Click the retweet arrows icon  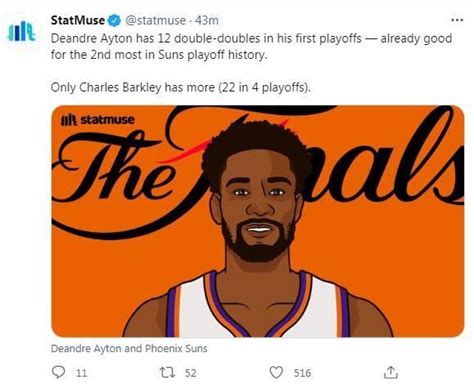tap(167, 372)
